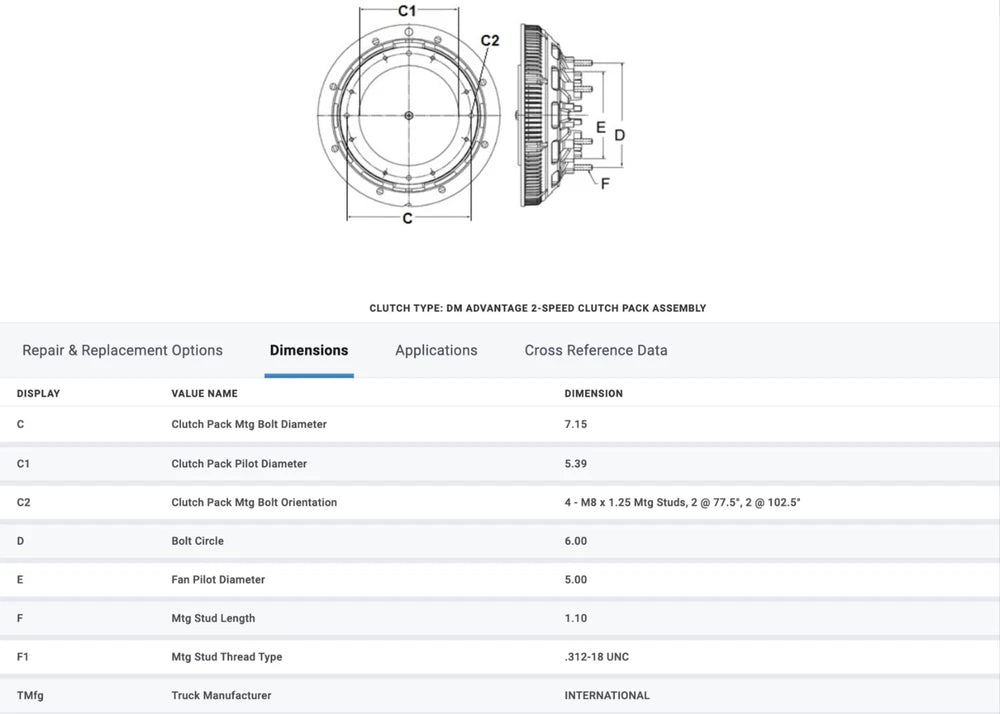
Task: Click the DIMENSION column header
Action: [593, 394]
